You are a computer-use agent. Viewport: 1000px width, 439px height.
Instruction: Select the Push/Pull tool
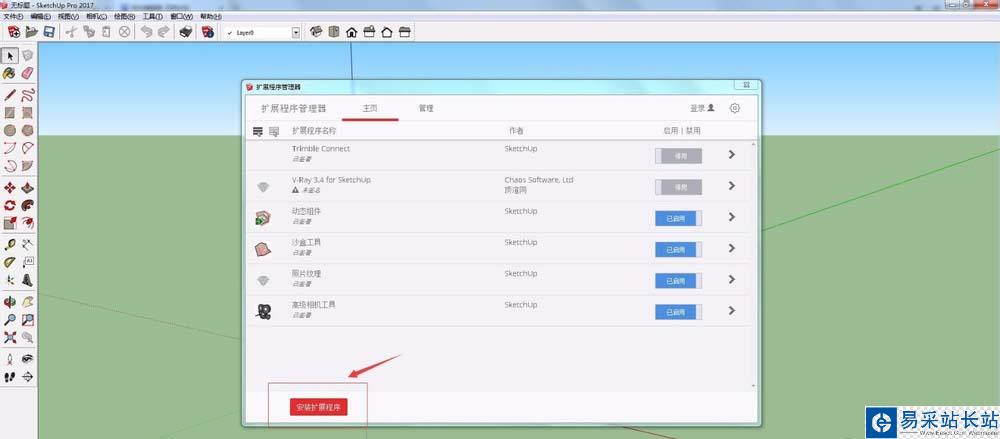tap(27, 188)
